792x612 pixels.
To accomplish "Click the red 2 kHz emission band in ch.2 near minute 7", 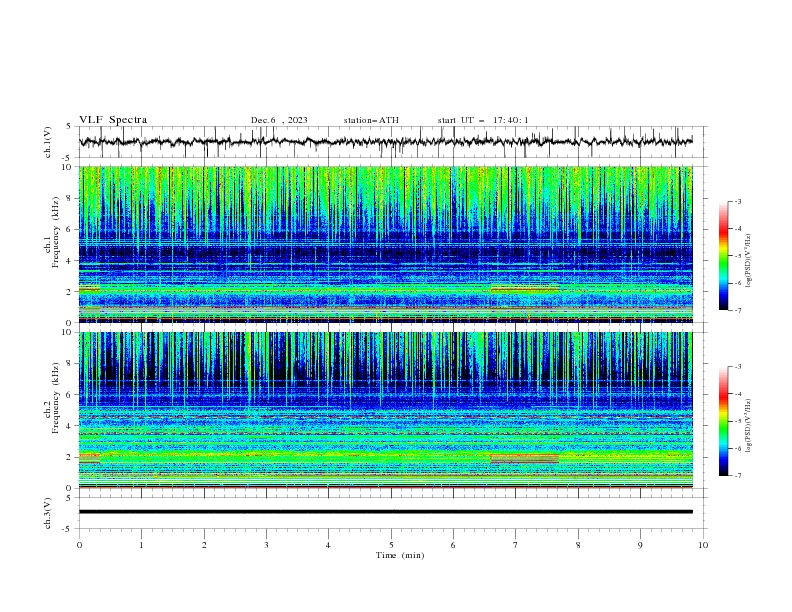I will [524, 458].
